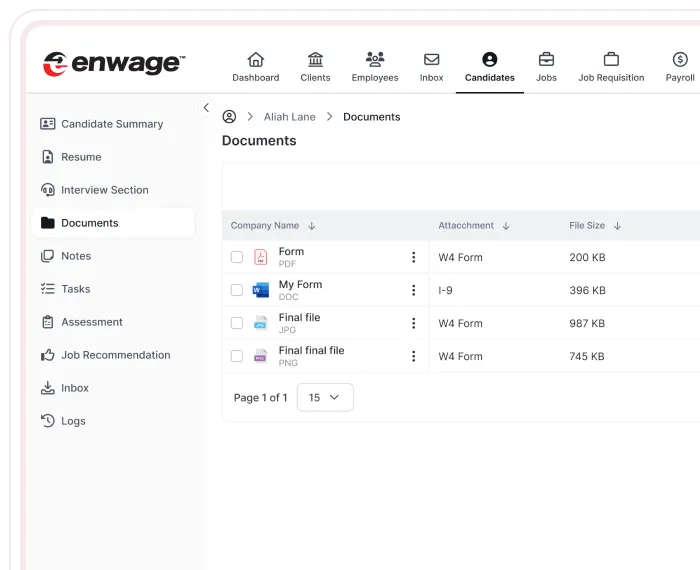700x570 pixels.
Task: Collapse the left sidebar with chevron
Action: coord(206,108)
